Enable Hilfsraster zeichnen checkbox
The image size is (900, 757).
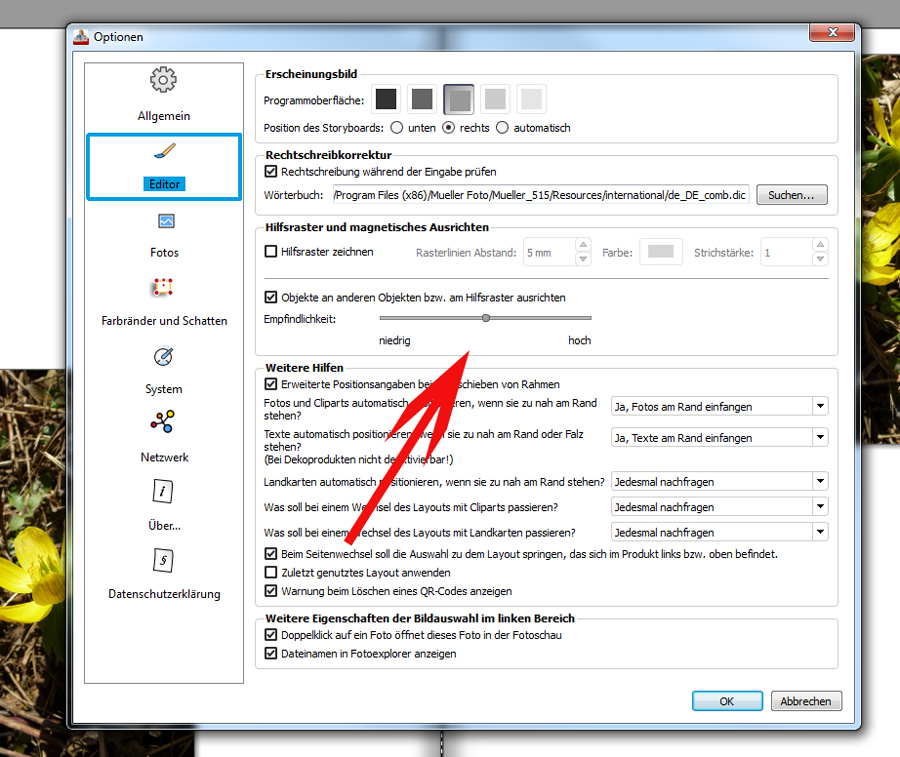click(271, 251)
